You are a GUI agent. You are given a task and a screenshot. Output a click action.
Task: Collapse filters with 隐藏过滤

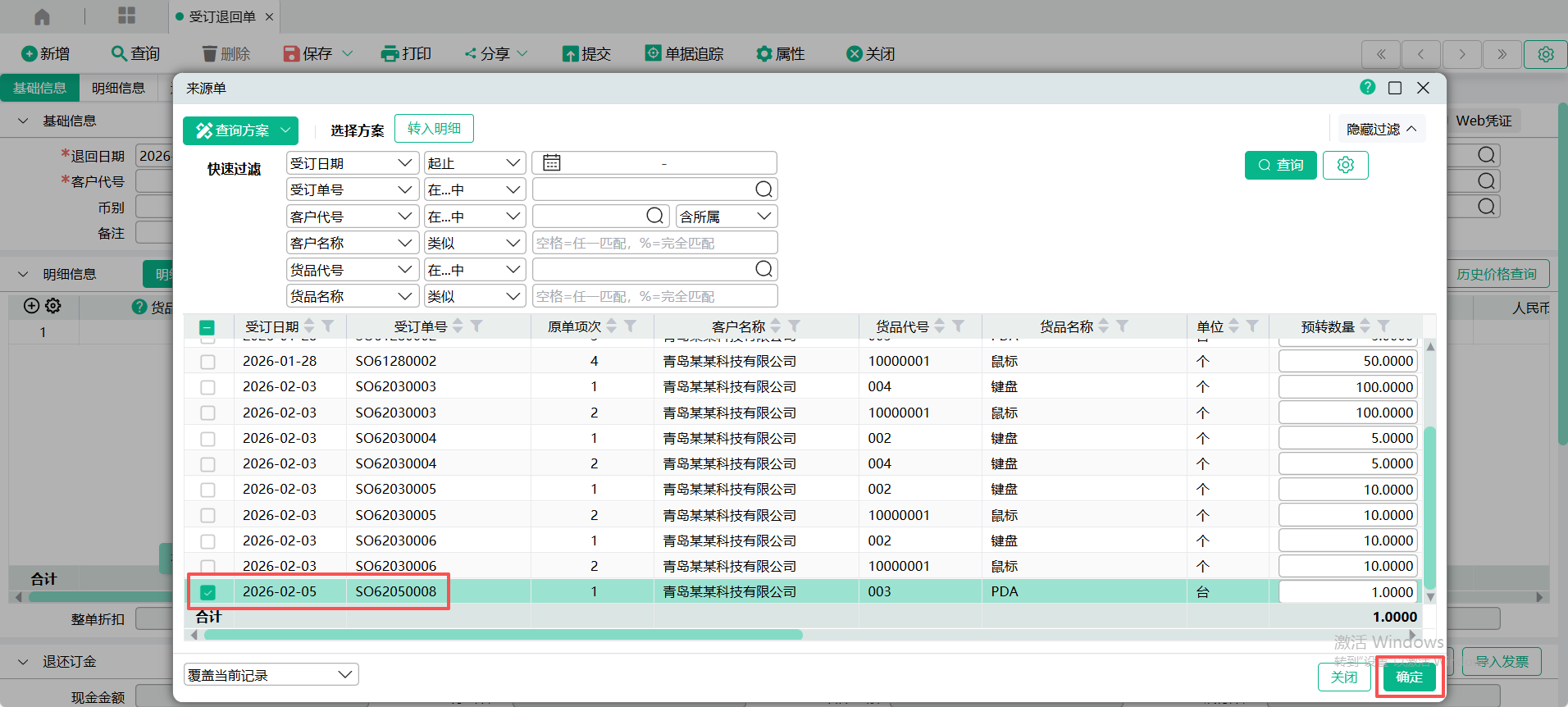coord(1381,130)
